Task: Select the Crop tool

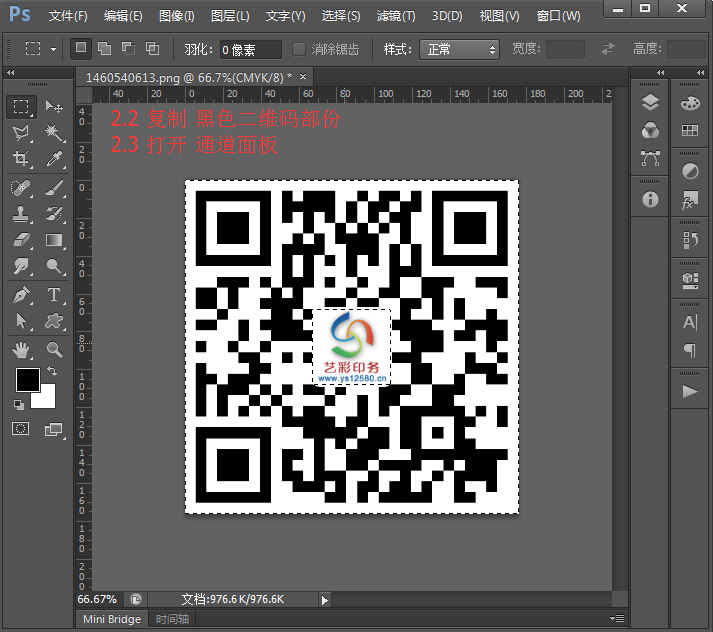Action: click(21, 159)
